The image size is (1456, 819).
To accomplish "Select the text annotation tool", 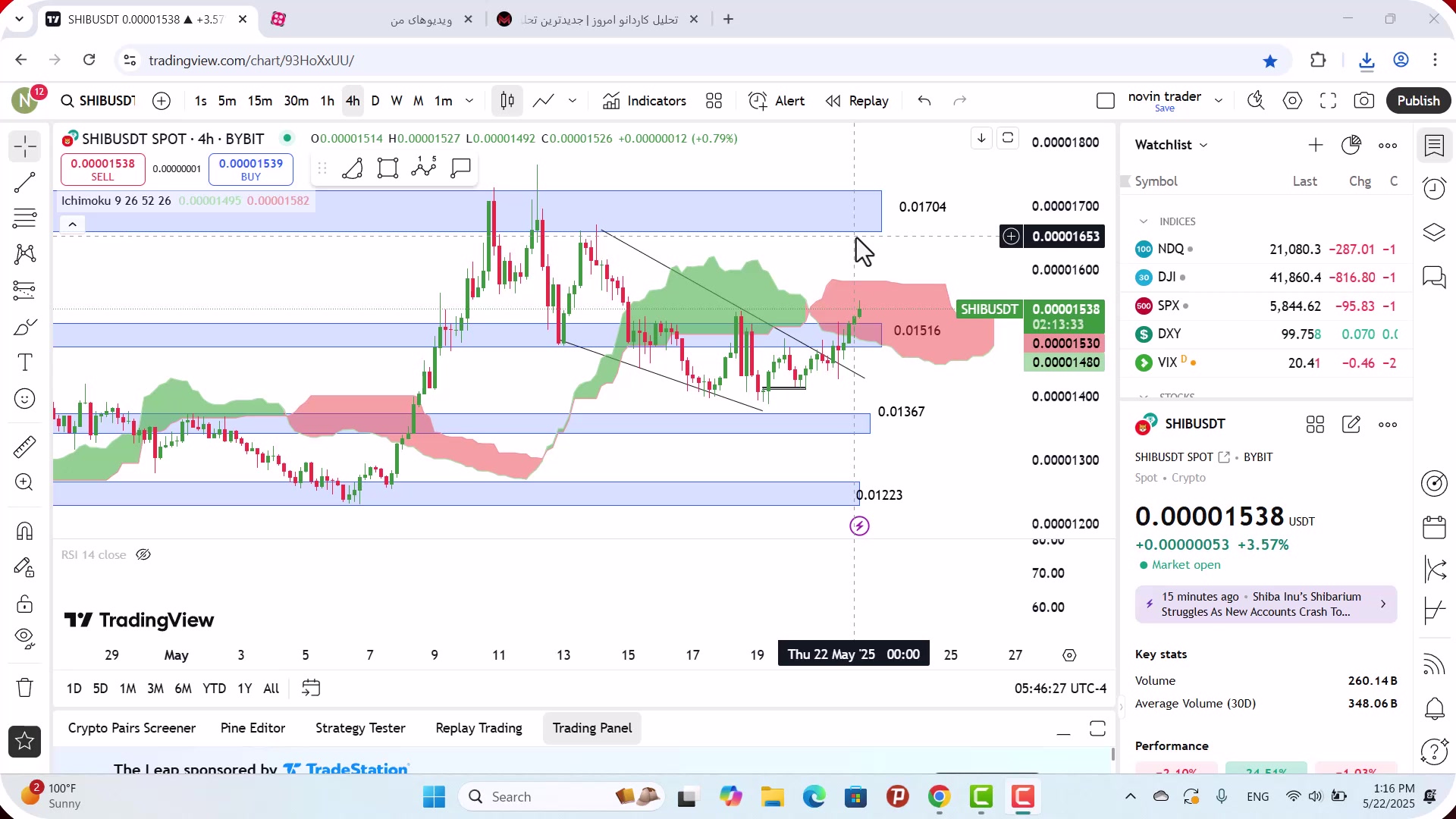I will click(25, 362).
